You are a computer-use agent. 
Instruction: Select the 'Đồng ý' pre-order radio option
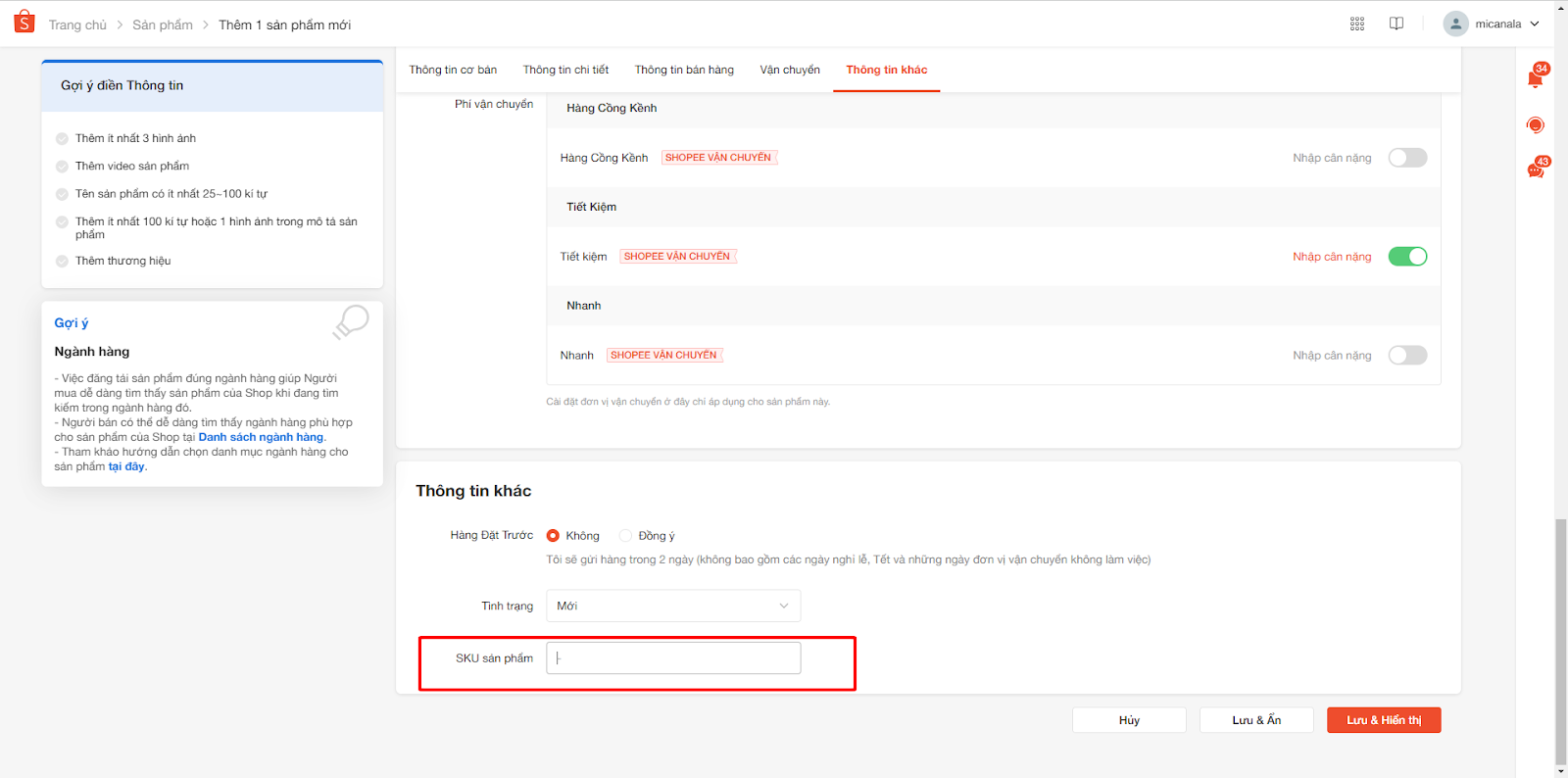[625, 536]
